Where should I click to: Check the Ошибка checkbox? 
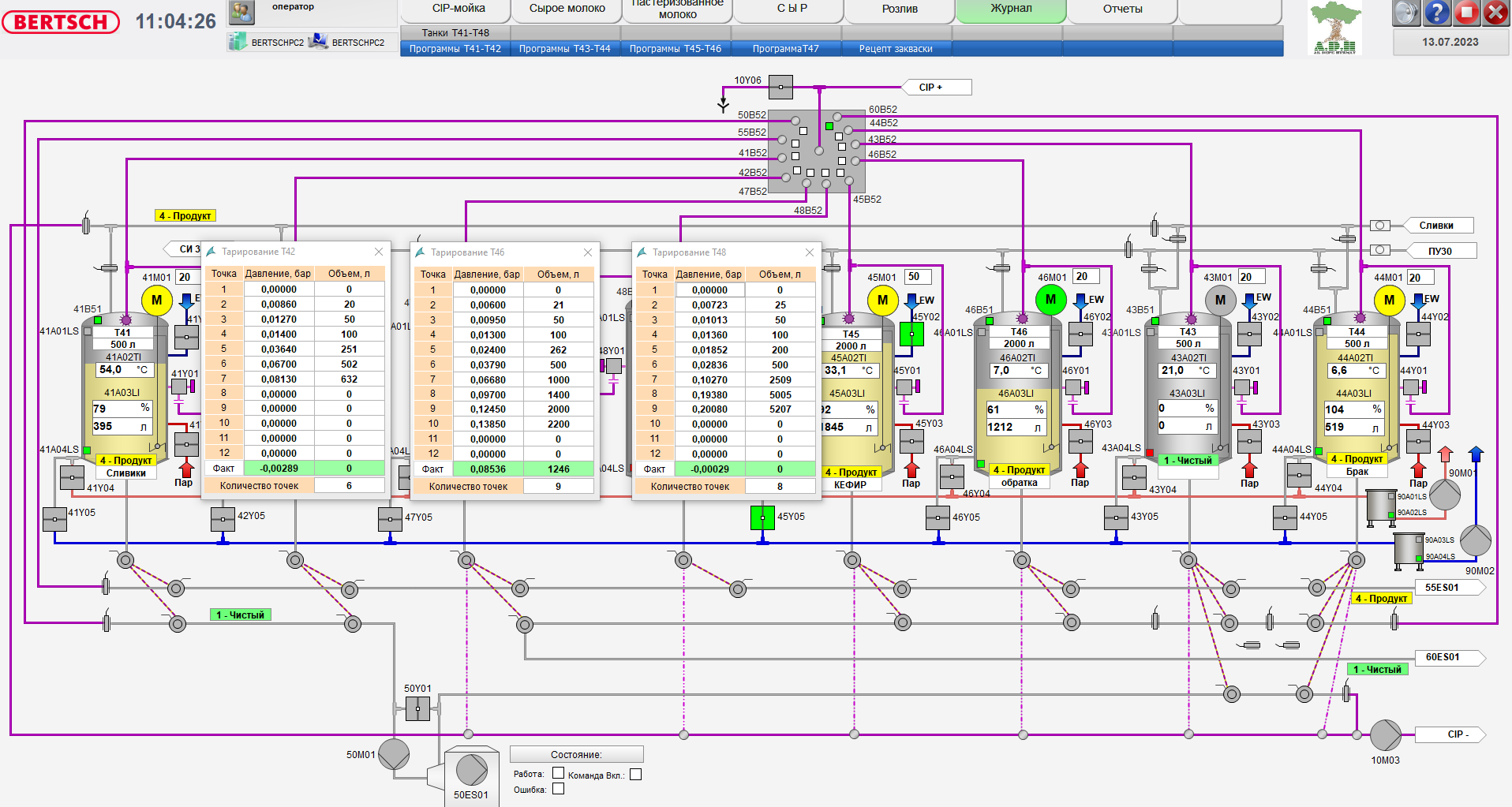[x=558, y=788]
